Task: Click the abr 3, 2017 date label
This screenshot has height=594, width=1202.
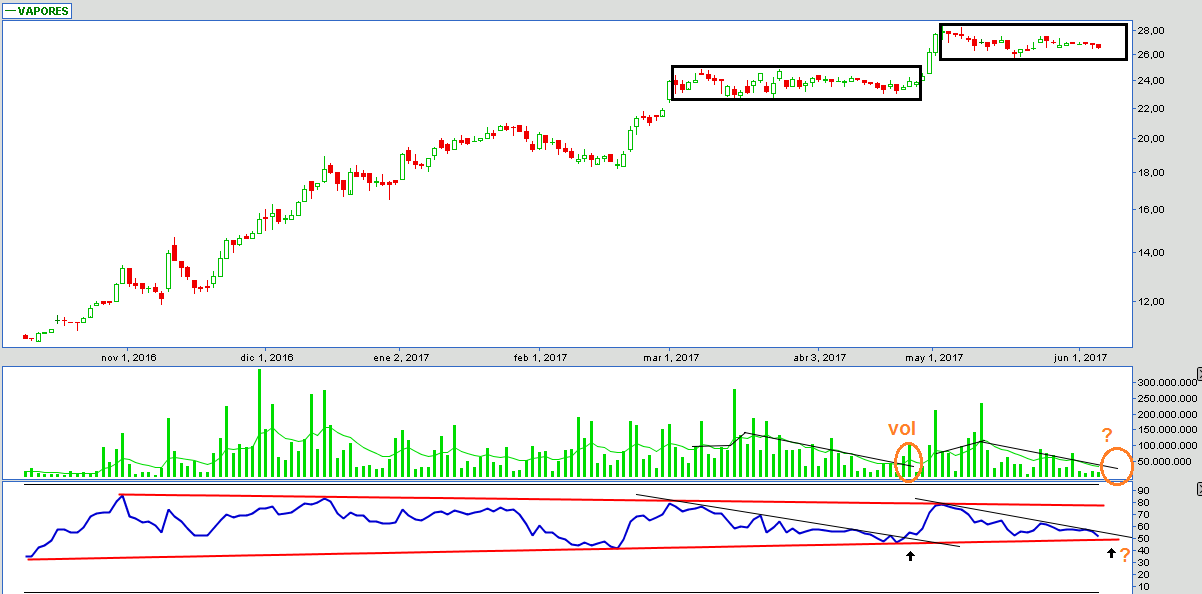Action: point(819,357)
